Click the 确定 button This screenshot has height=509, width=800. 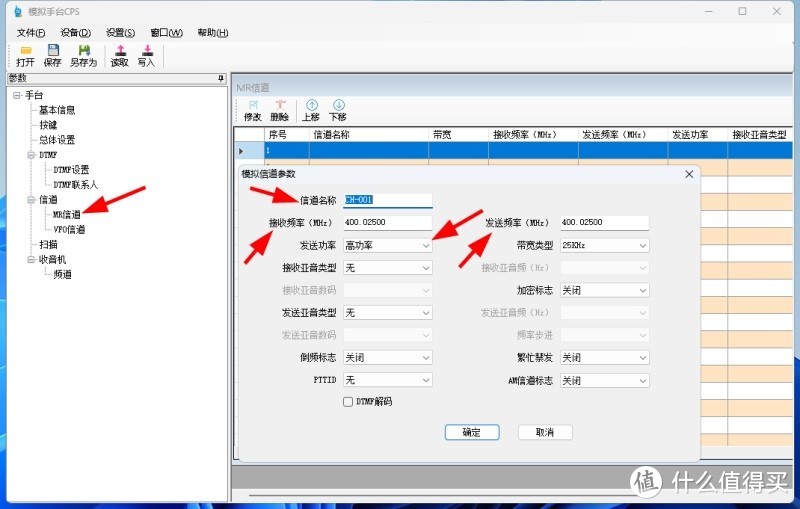click(471, 432)
